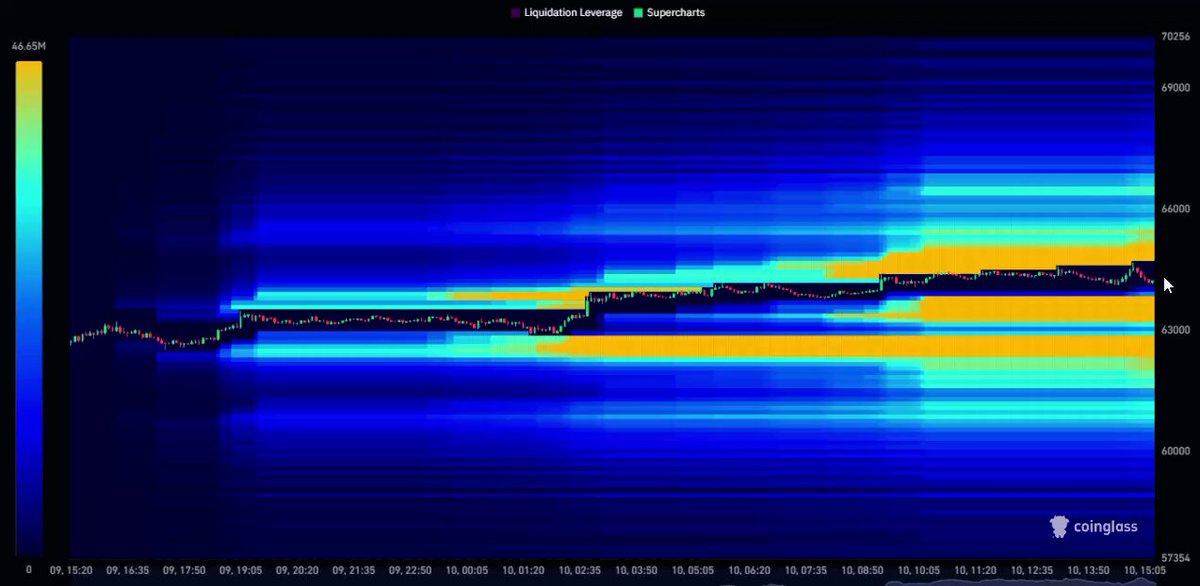
Task: Click the 57354 price axis label
Action: point(1176,556)
